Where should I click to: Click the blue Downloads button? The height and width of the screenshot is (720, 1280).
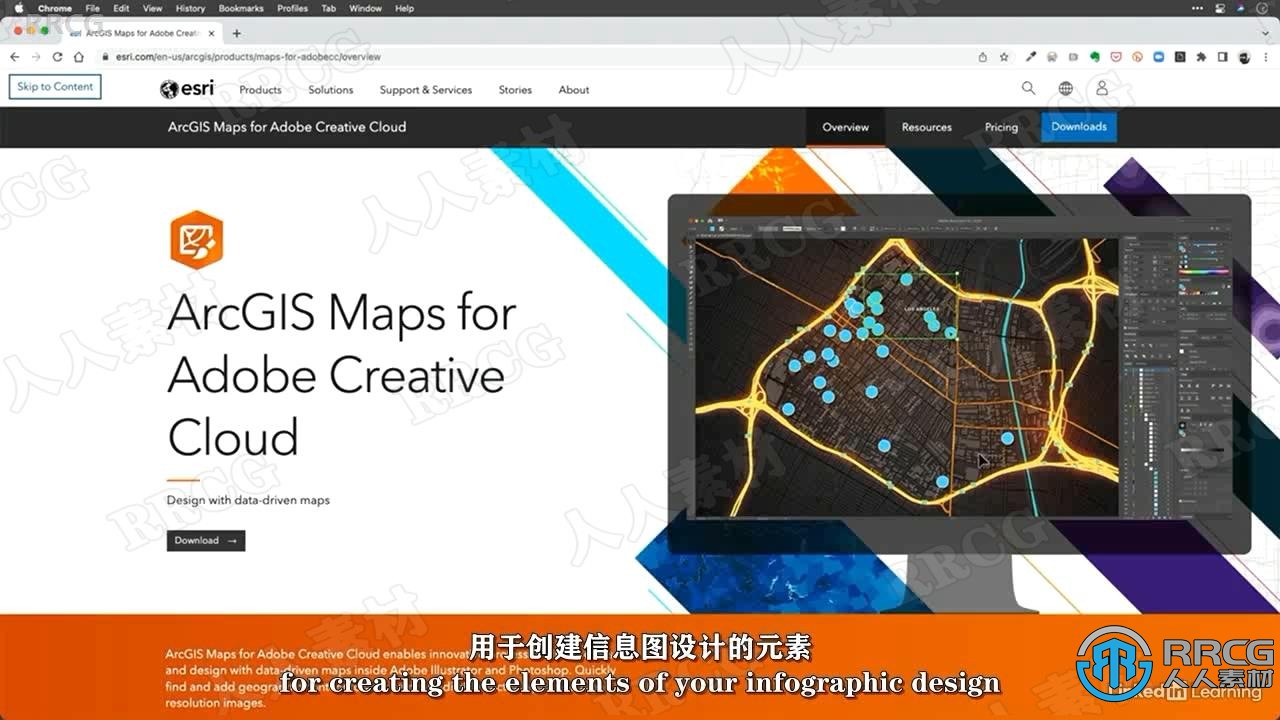tap(1079, 127)
